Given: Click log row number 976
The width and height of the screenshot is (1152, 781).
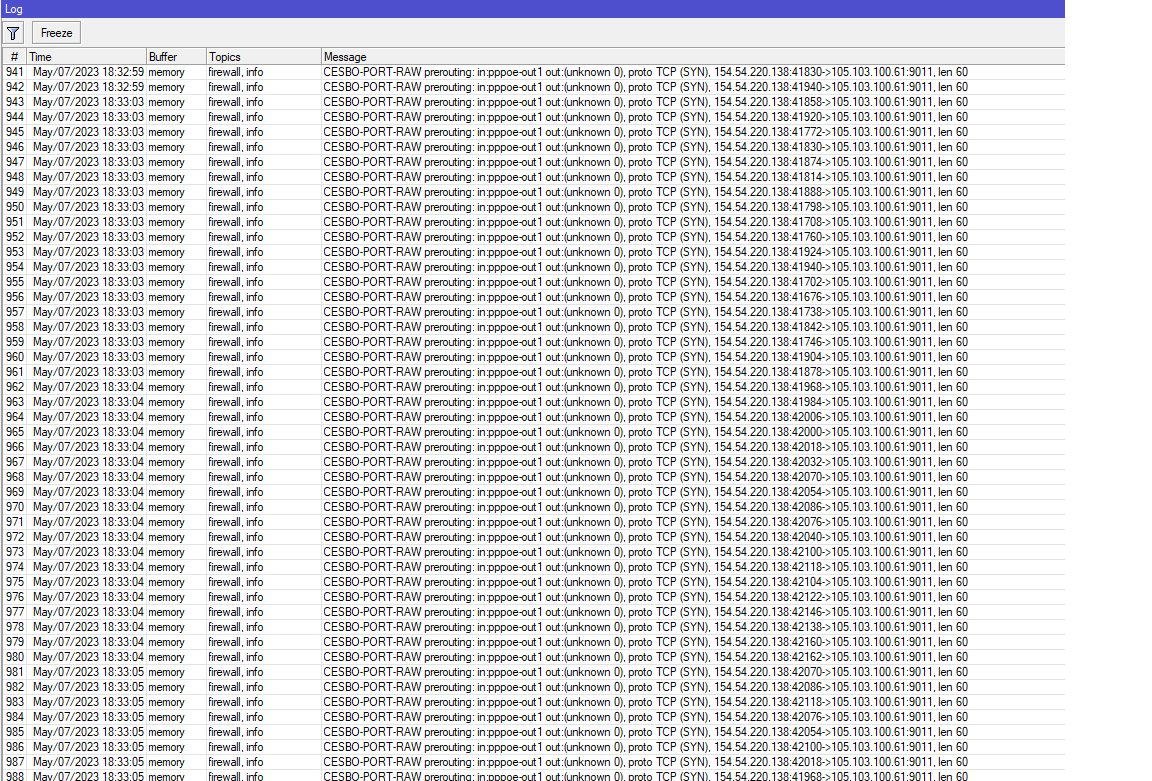Looking at the screenshot, I should coord(15,597).
